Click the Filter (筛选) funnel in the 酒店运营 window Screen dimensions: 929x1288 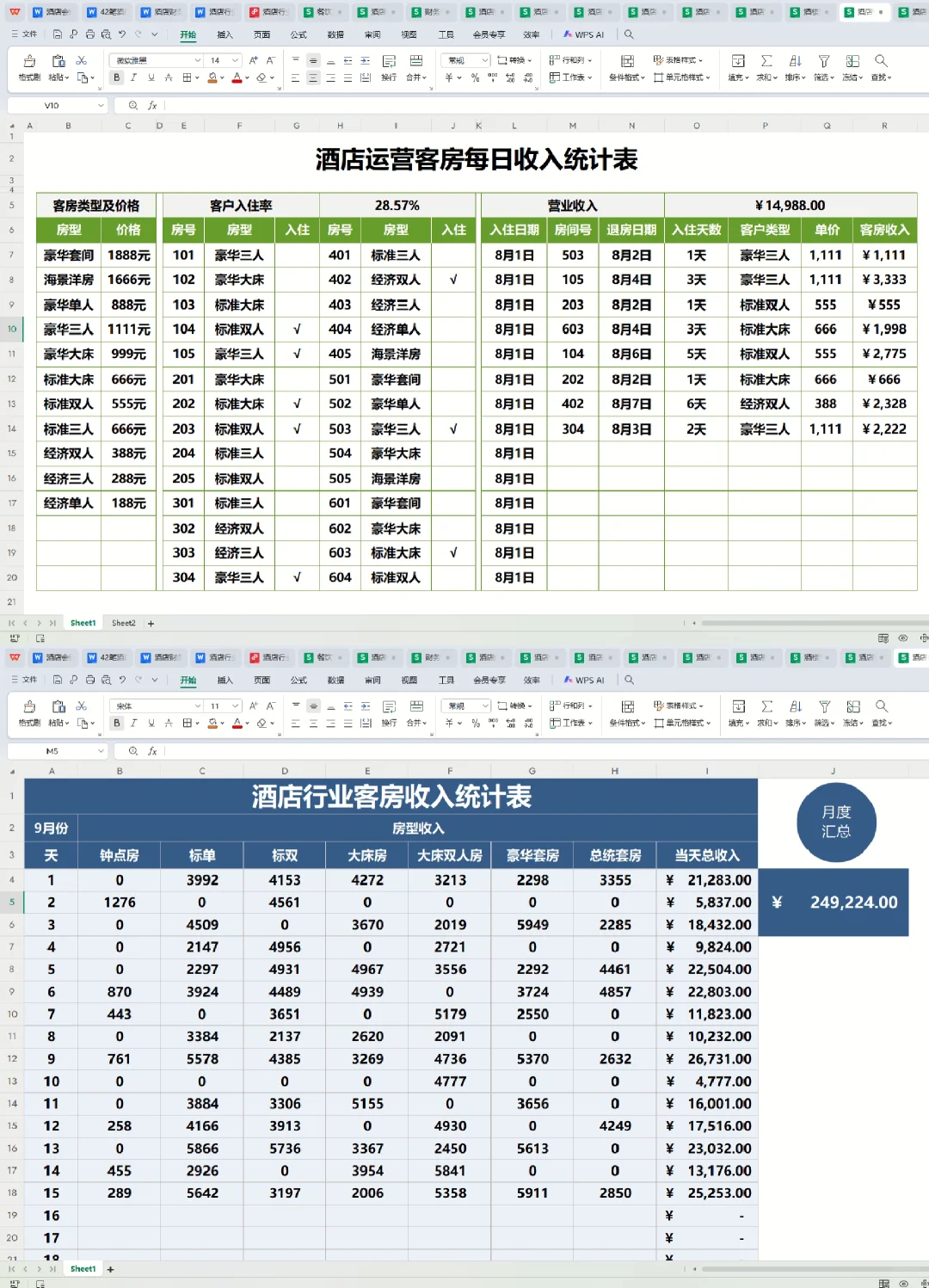coord(824,61)
